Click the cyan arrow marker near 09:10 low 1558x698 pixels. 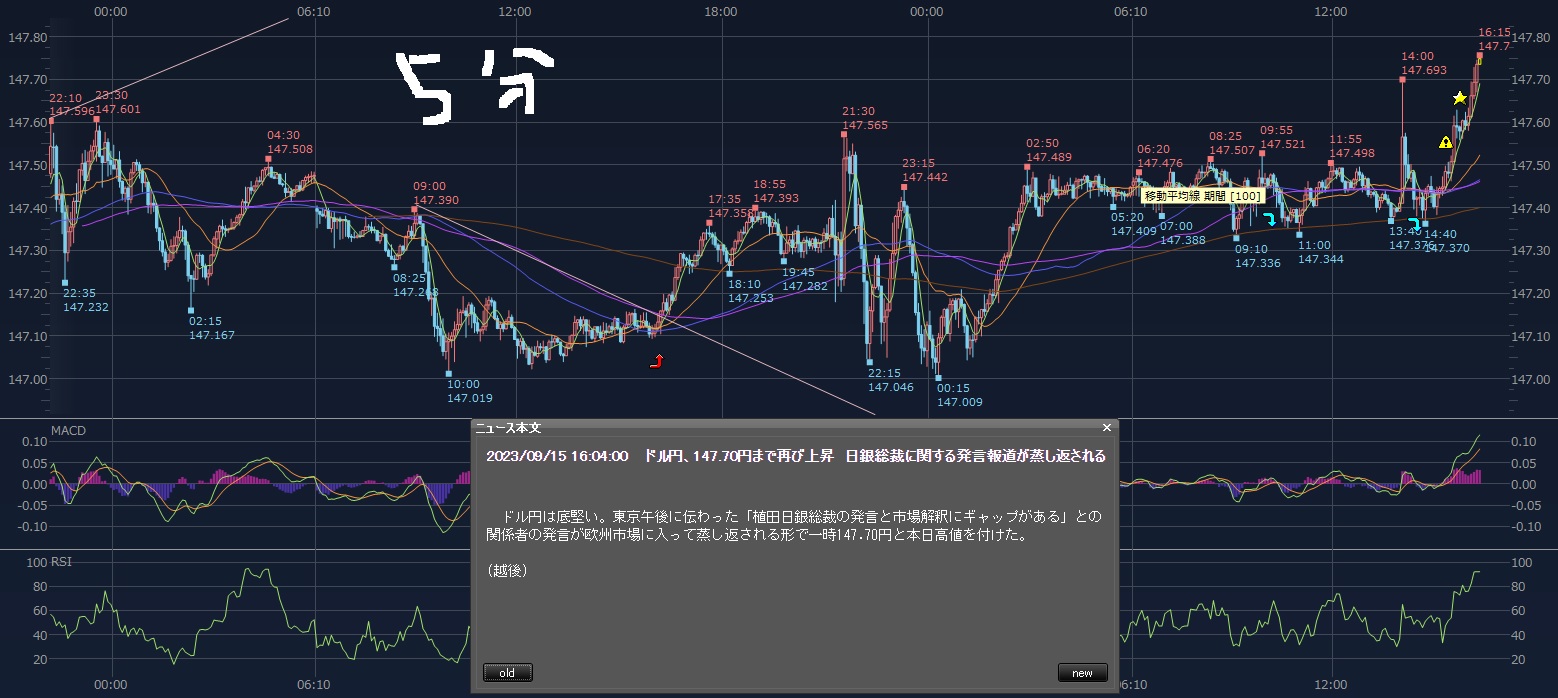coord(1270,219)
